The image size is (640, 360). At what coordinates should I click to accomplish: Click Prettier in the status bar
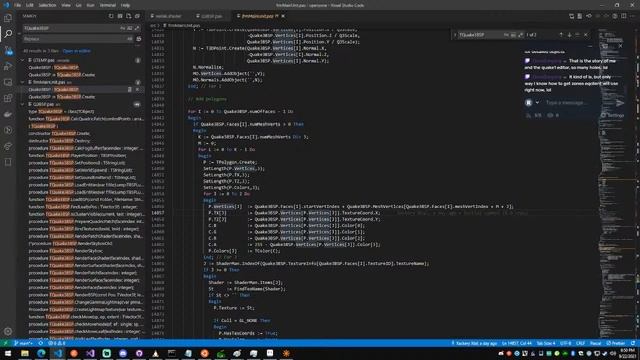616,343
